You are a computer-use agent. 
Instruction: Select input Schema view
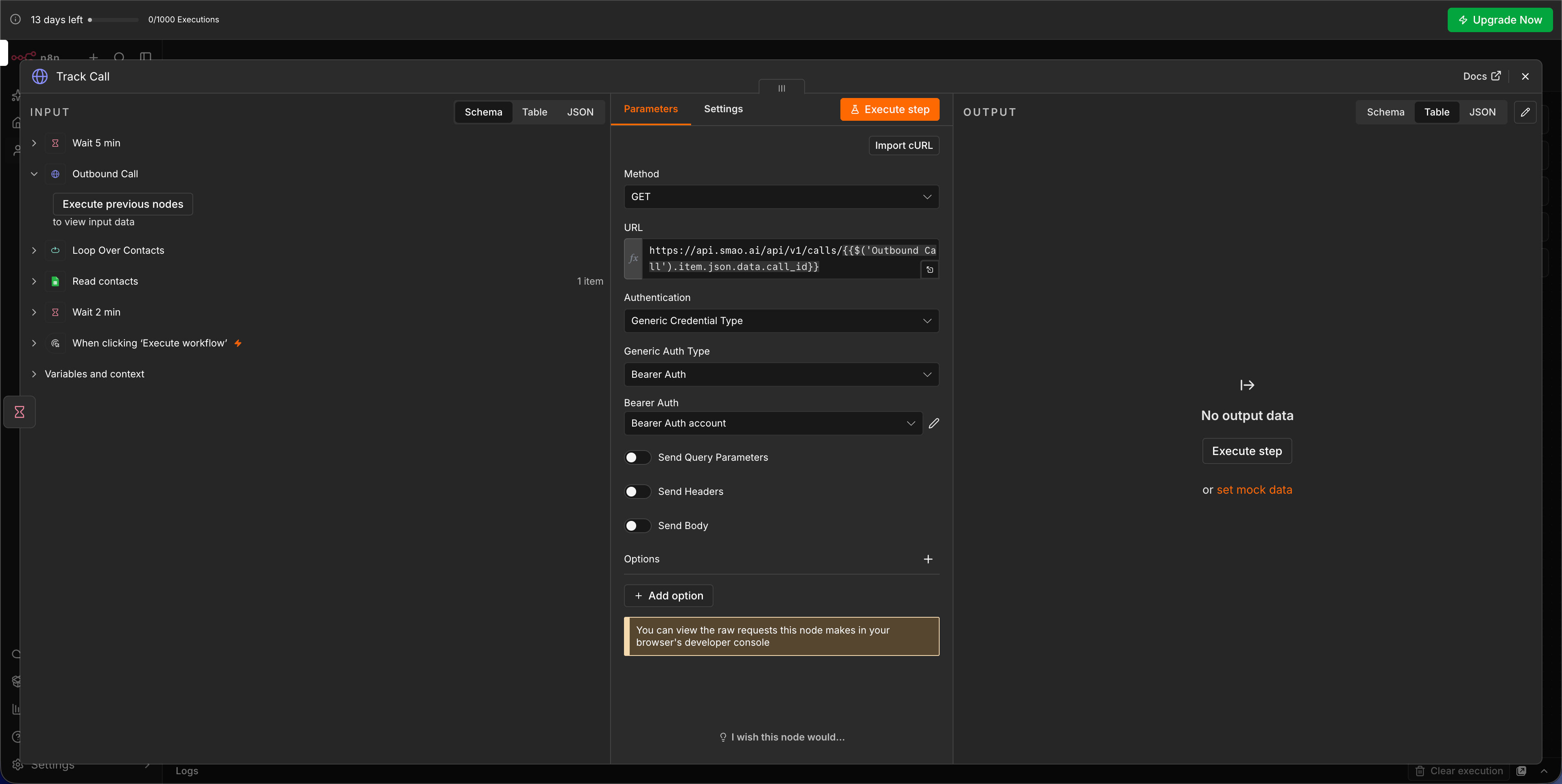(483, 112)
